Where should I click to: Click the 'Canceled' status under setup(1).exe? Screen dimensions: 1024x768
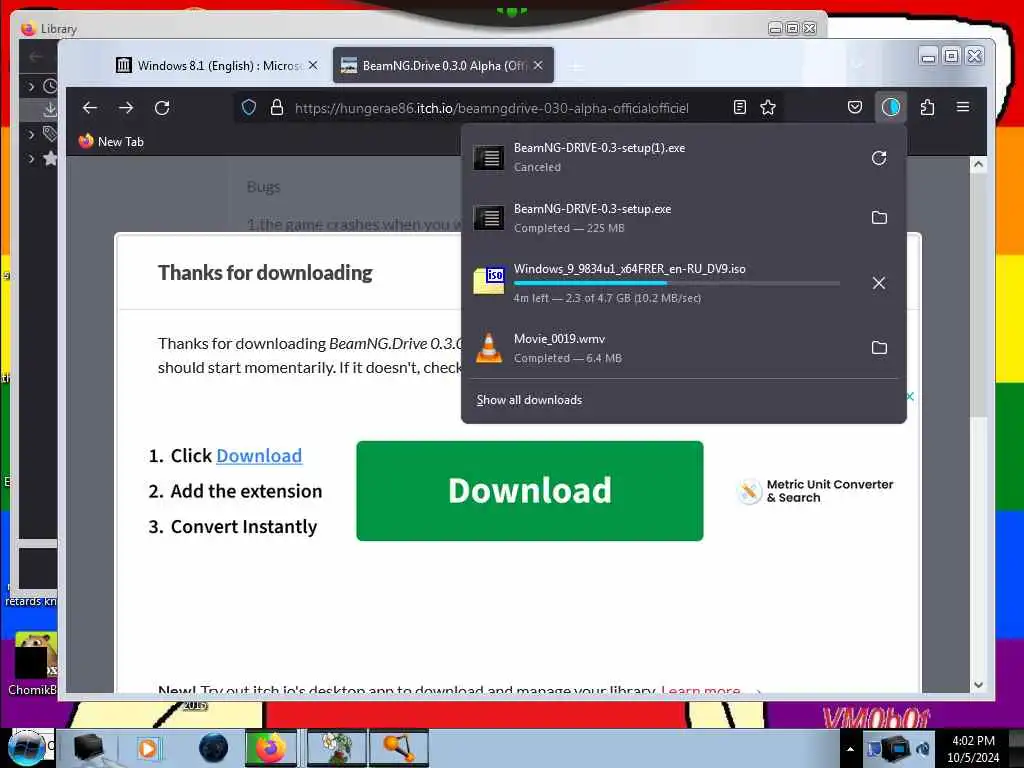click(537, 167)
